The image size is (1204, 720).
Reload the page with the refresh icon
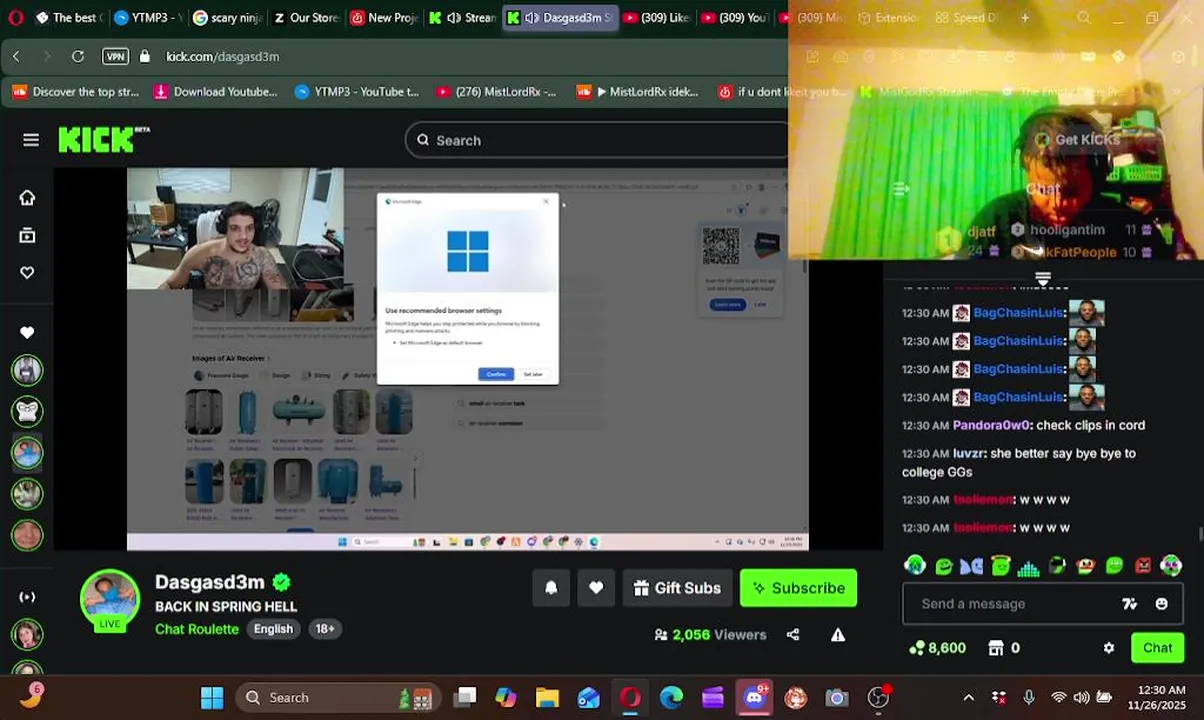point(78,56)
